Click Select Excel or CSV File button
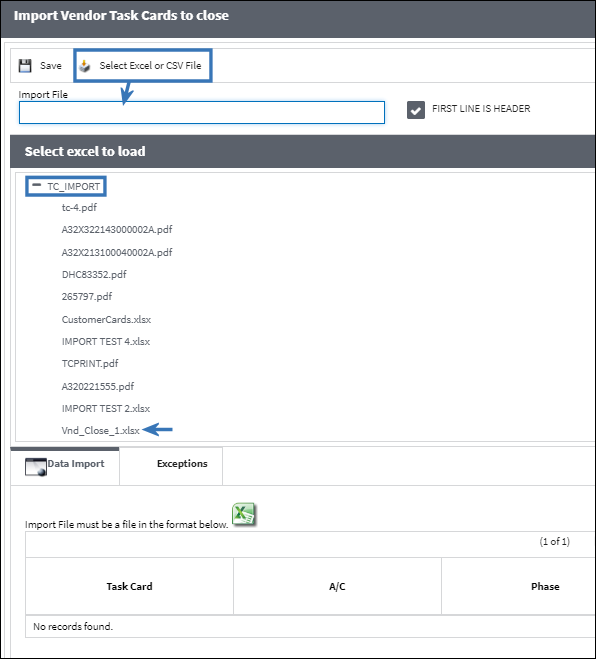Screen dimensions: 596x659 143,66
